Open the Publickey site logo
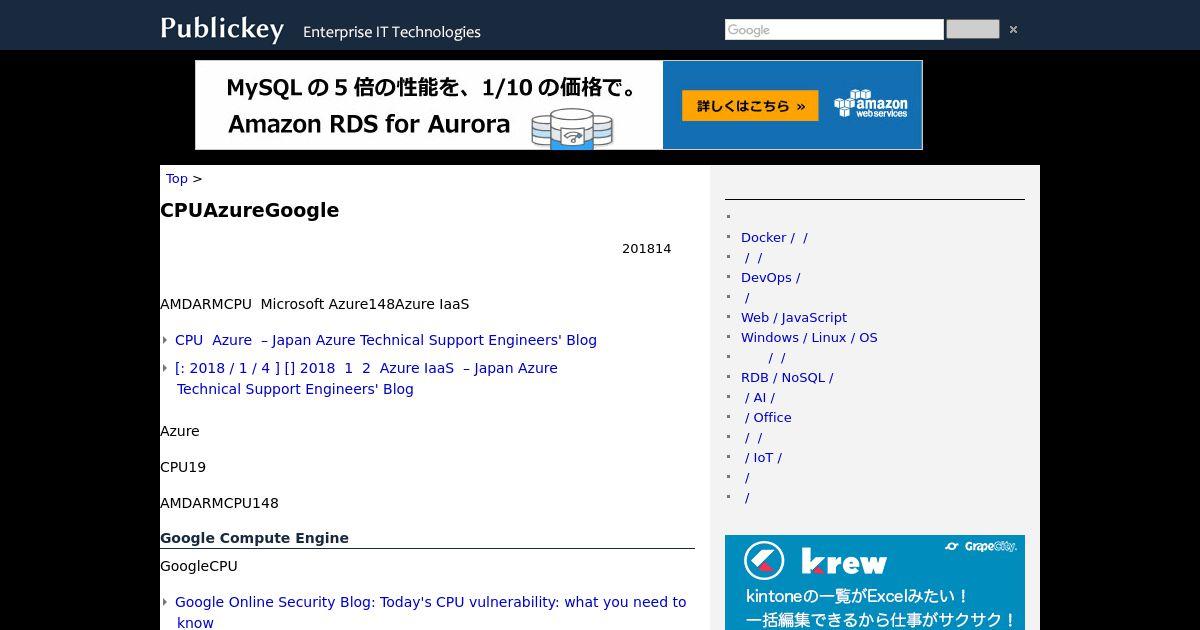 pyautogui.click(x=222, y=29)
